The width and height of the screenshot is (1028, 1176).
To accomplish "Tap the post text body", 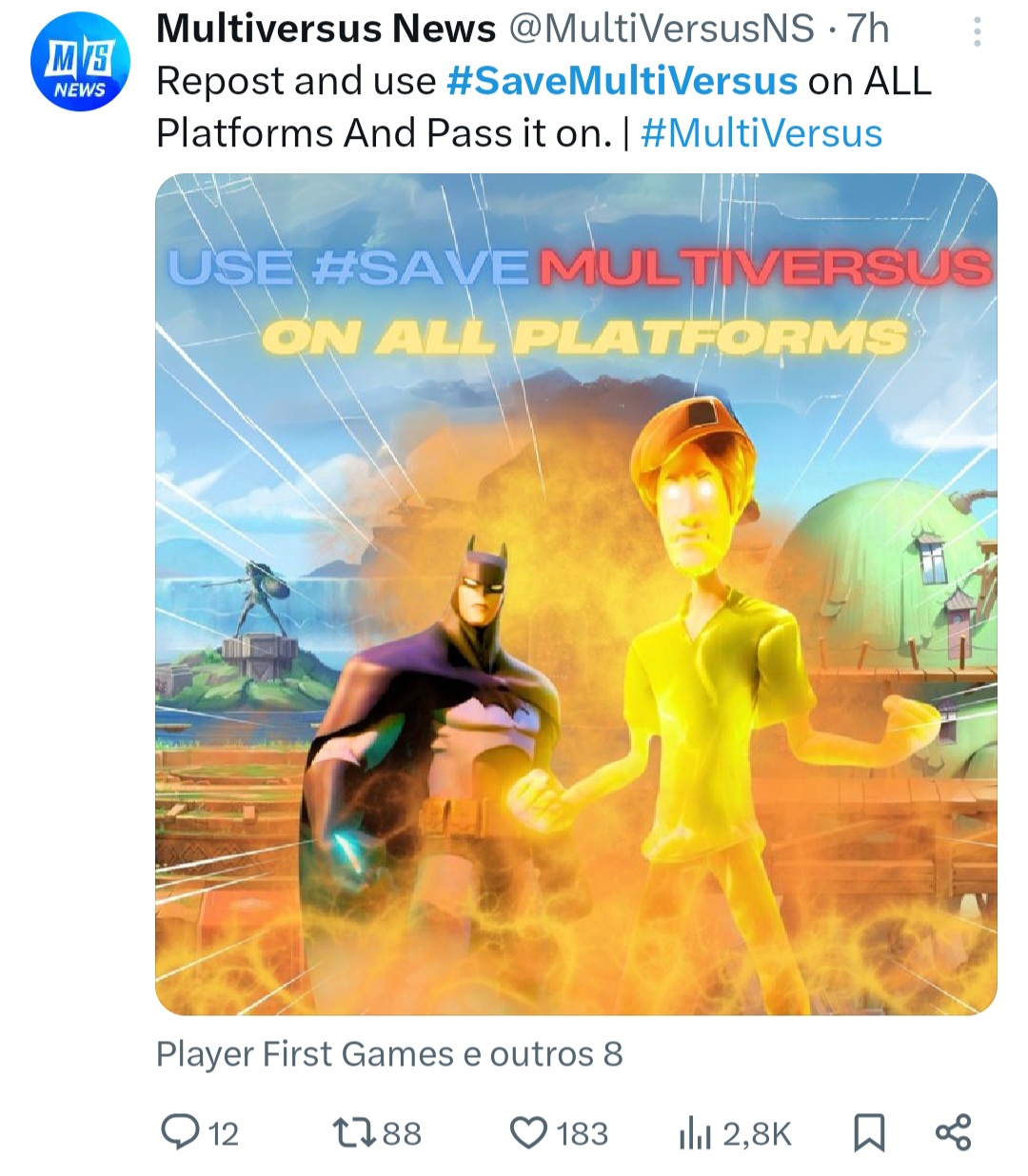I will tap(544, 108).
